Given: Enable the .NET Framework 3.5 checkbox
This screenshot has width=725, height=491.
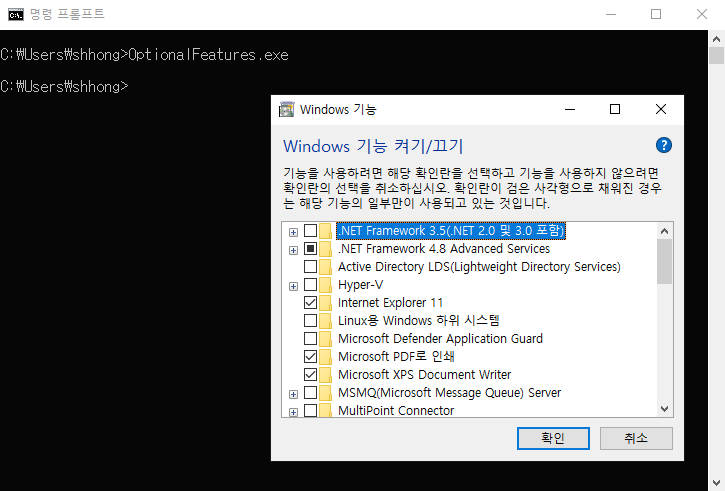Looking at the screenshot, I should click(310, 230).
